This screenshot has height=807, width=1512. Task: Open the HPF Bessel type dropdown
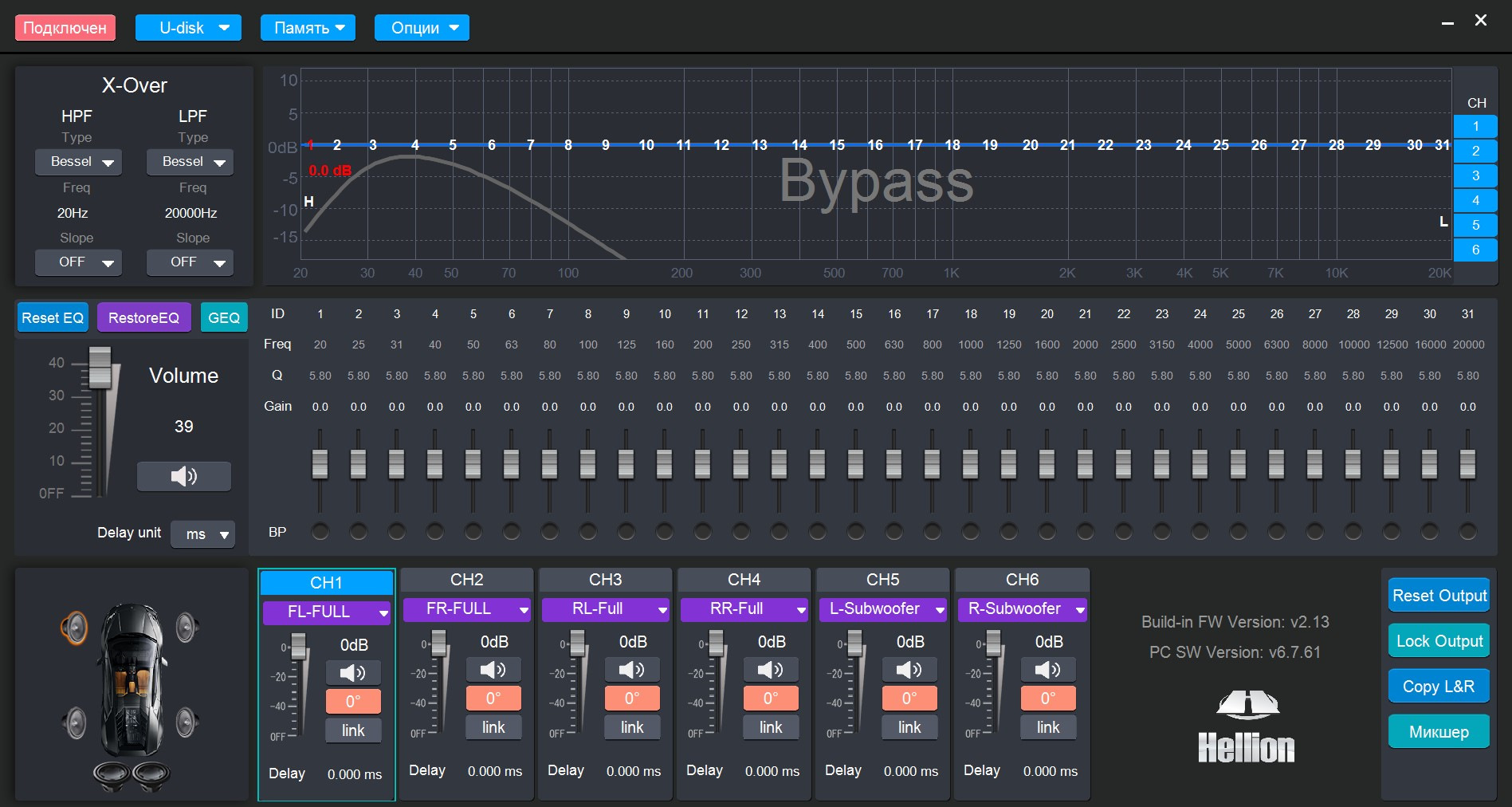78,162
